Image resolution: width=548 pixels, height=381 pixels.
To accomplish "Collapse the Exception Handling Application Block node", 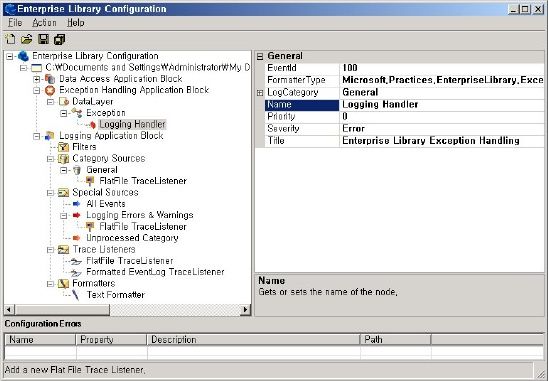I will [37, 91].
